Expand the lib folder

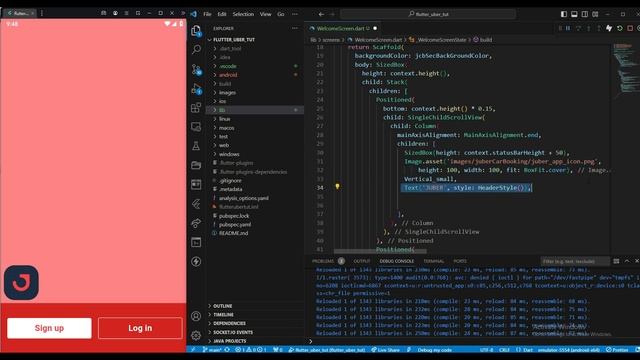click(222, 110)
